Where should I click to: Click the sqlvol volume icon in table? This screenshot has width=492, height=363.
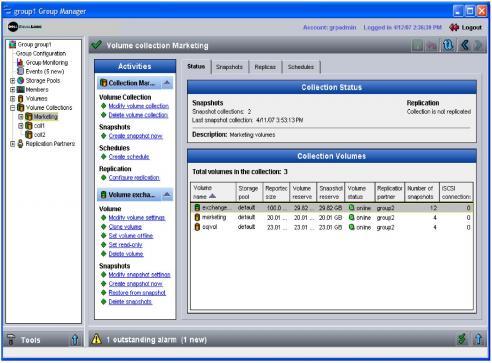tap(197, 227)
